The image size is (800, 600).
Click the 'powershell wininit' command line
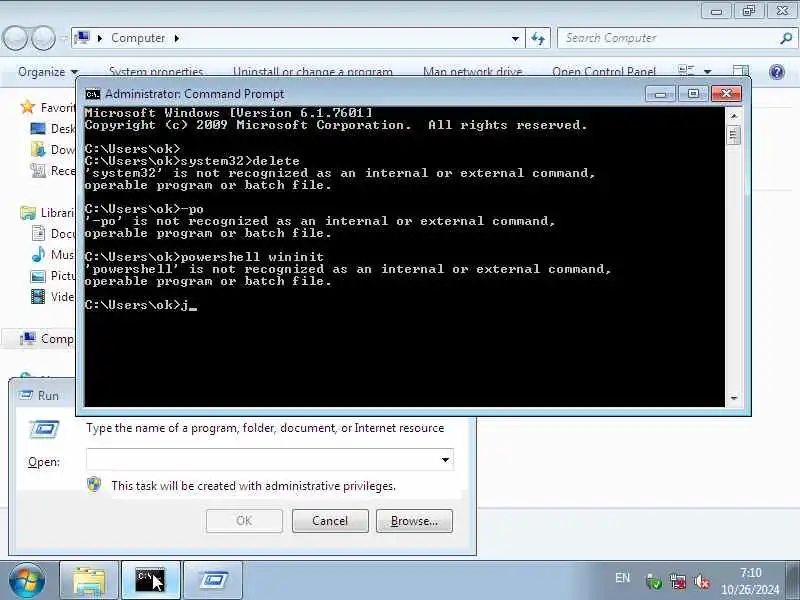204,257
